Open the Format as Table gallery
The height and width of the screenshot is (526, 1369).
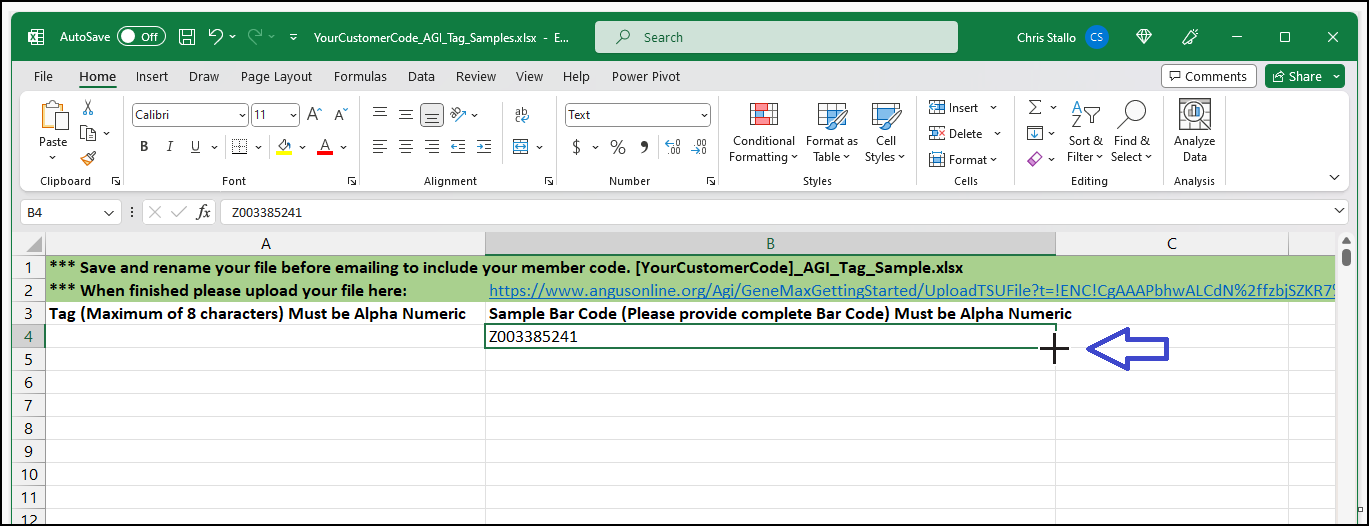pyautogui.click(x=832, y=132)
